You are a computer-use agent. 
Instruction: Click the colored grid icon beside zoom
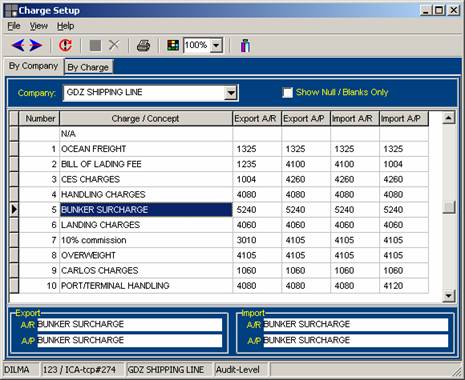pyautogui.click(x=173, y=45)
